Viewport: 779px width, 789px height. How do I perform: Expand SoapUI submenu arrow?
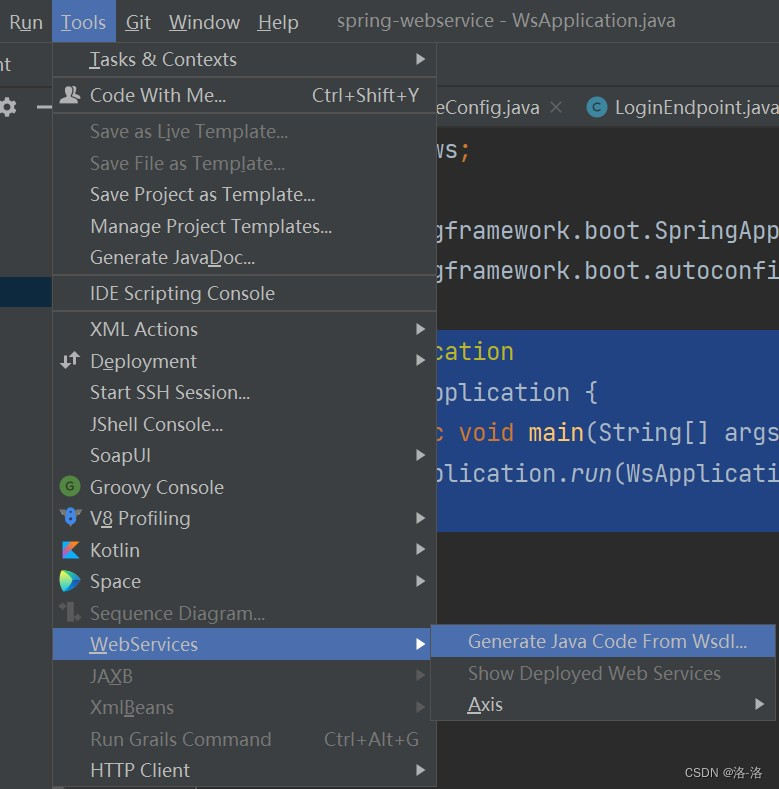420,455
